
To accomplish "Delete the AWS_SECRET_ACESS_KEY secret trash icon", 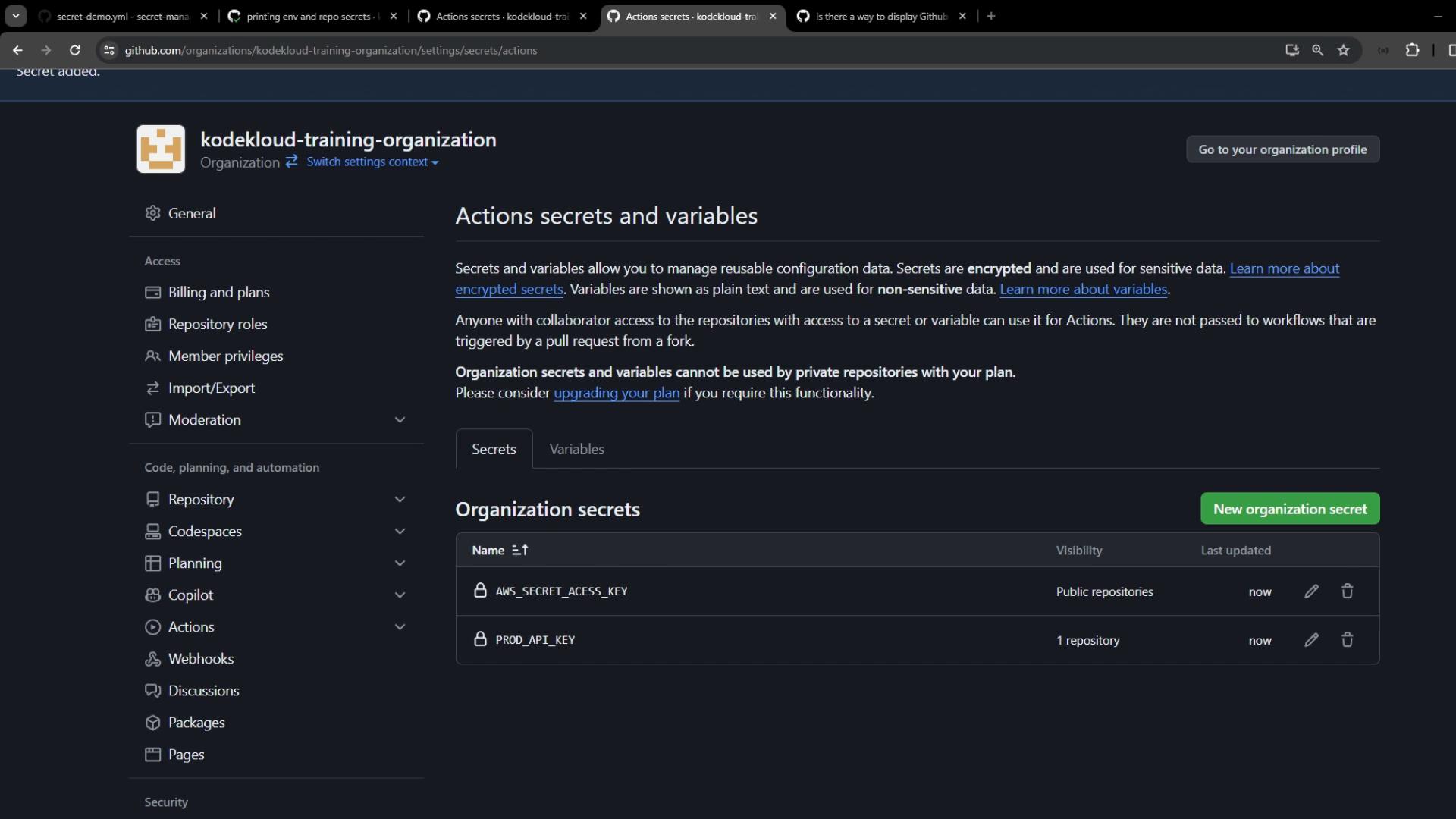I will (x=1347, y=591).
